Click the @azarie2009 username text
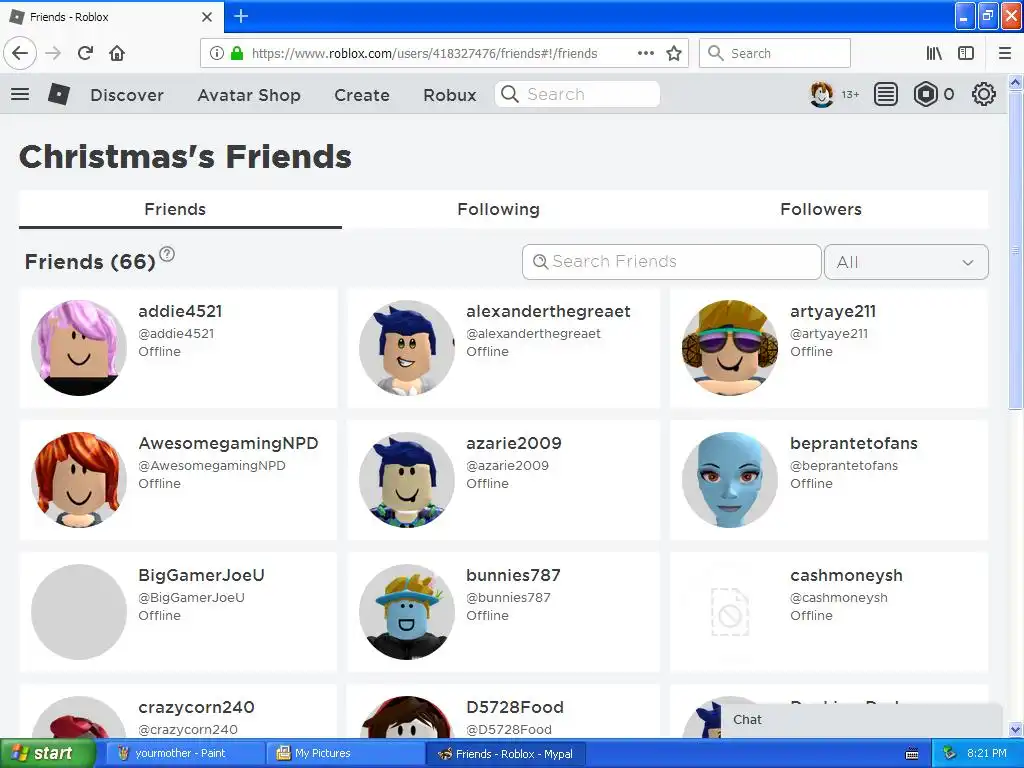 pyautogui.click(x=507, y=466)
